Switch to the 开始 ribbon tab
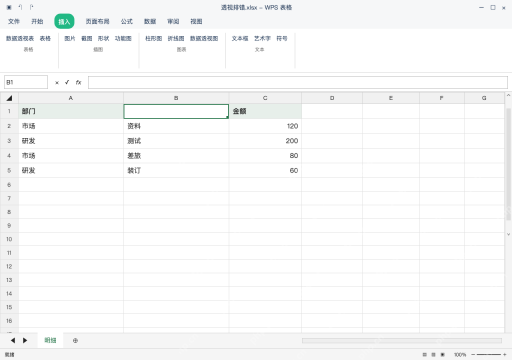 pos(37,21)
